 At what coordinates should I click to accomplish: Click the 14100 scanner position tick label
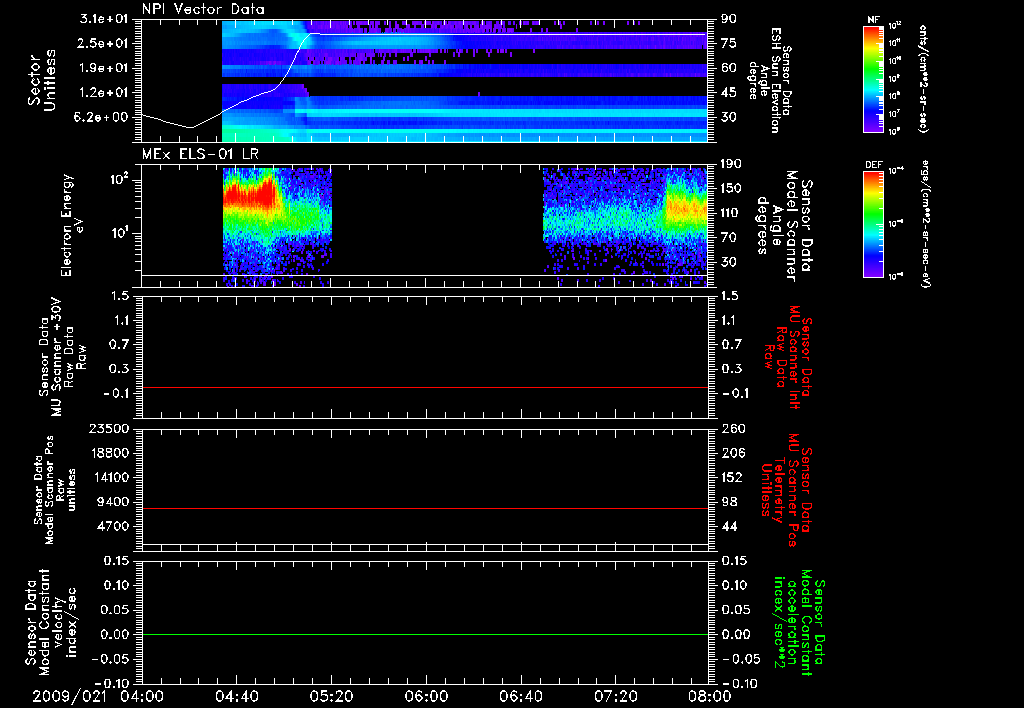(x=109, y=477)
